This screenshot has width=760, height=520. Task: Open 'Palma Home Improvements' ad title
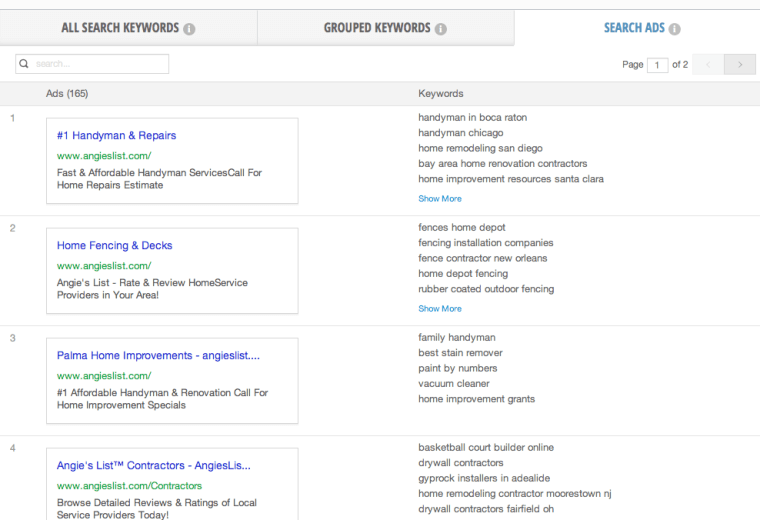158,356
